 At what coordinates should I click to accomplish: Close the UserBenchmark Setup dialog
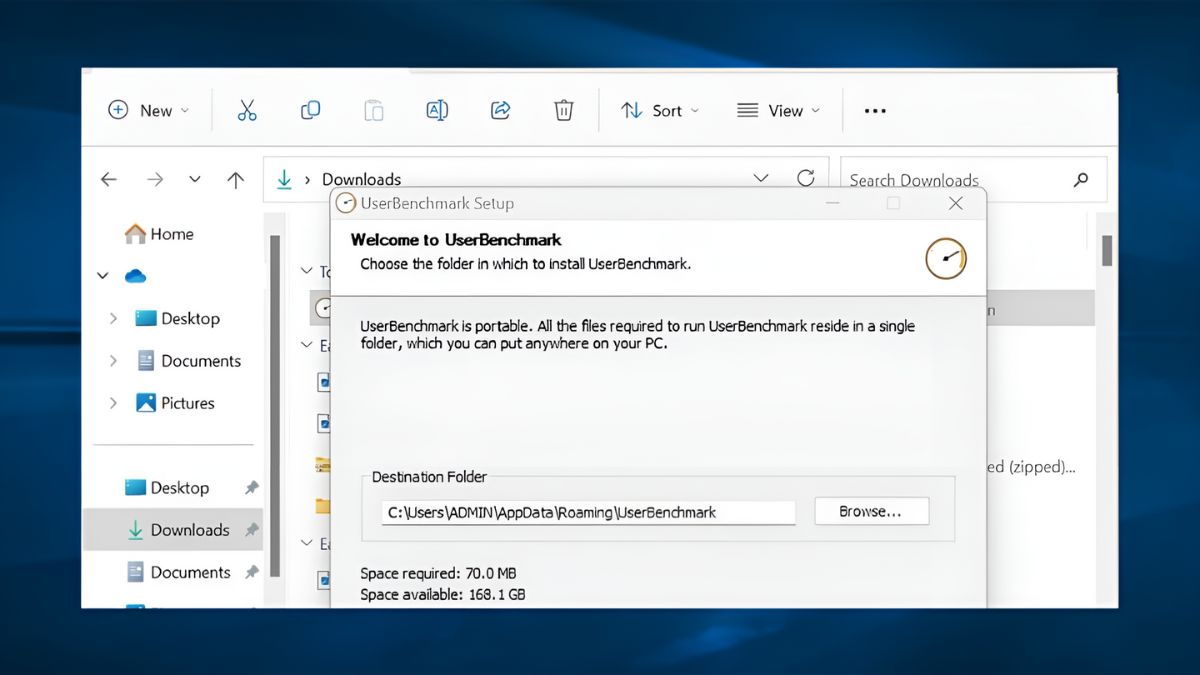coord(956,203)
